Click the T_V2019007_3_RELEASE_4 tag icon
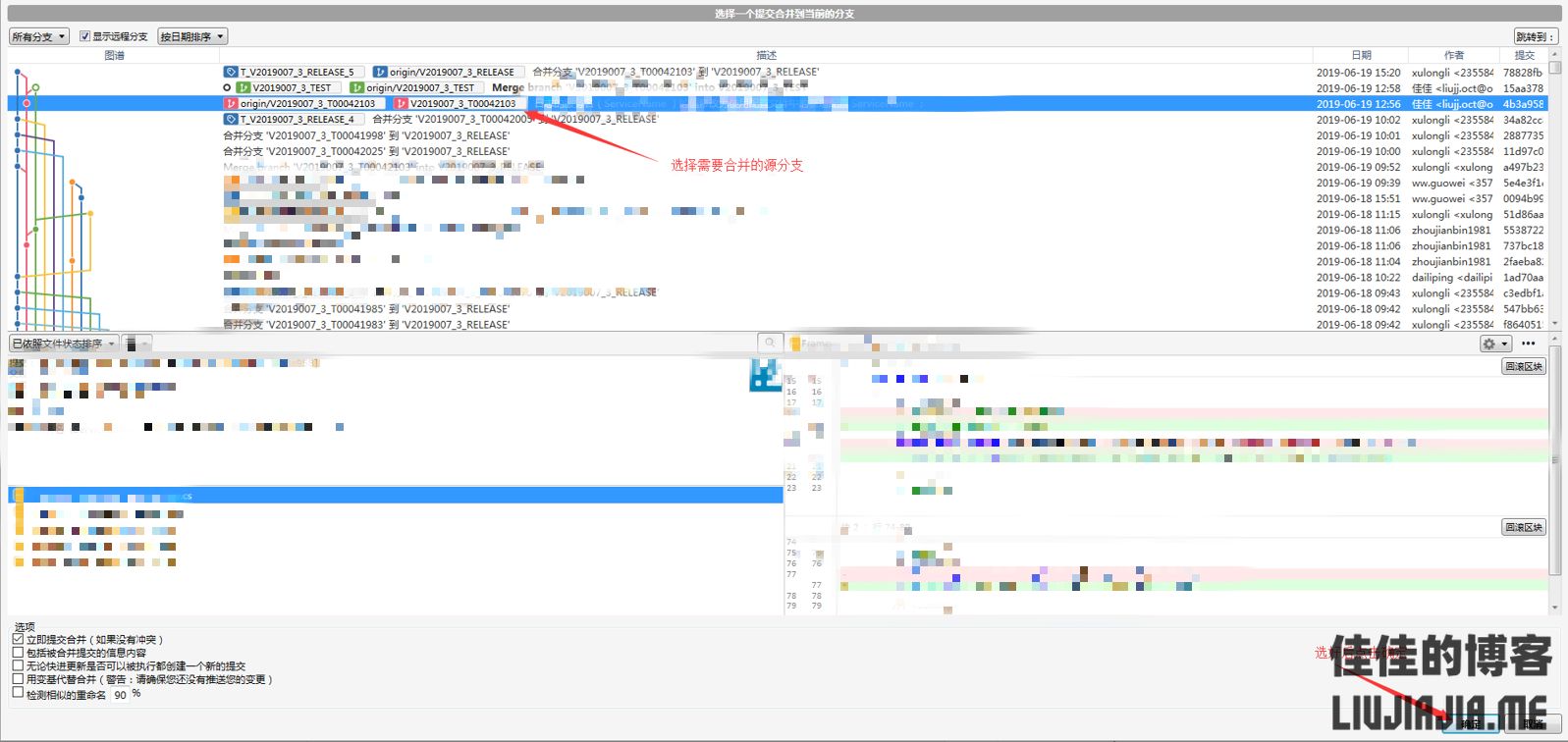Image resolution: width=1568 pixels, height=742 pixels. (x=231, y=120)
